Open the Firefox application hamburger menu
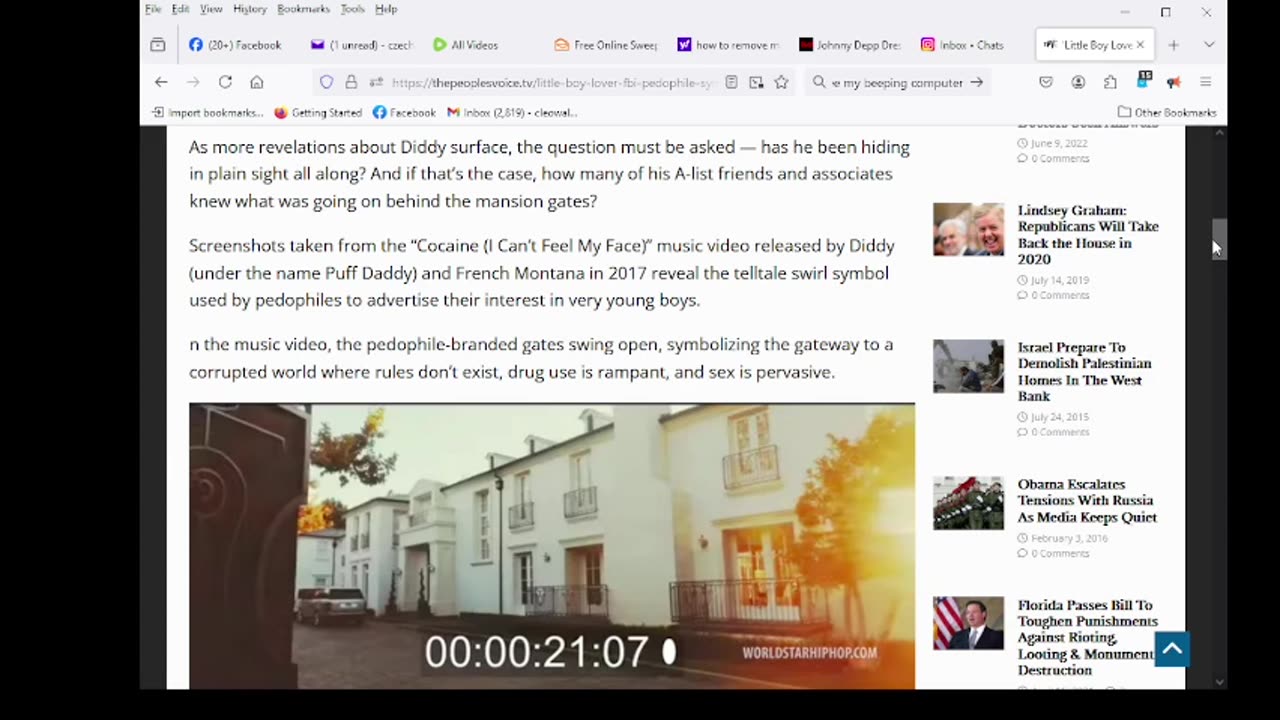 pyautogui.click(x=1205, y=82)
